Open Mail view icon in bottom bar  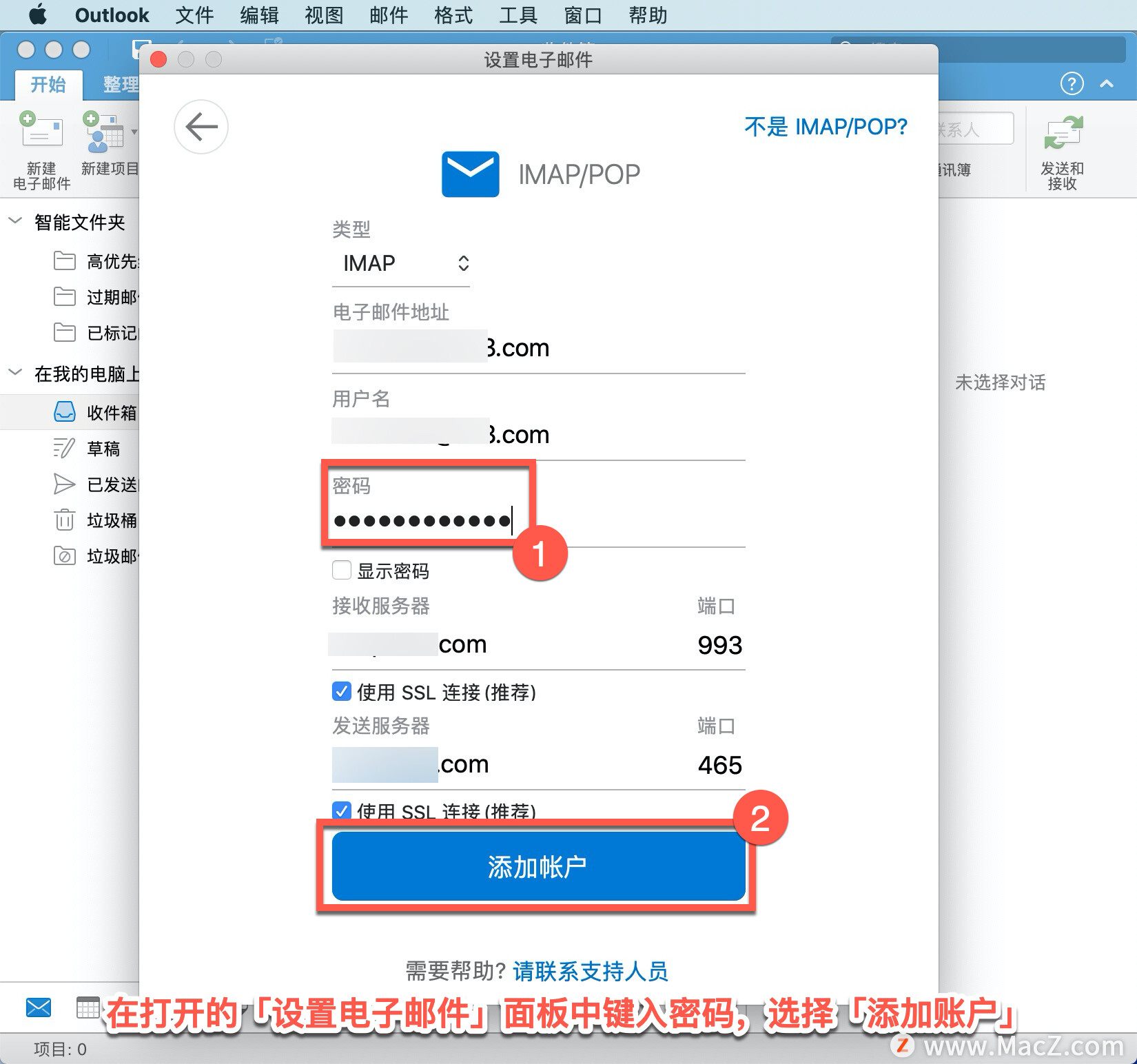39,1007
